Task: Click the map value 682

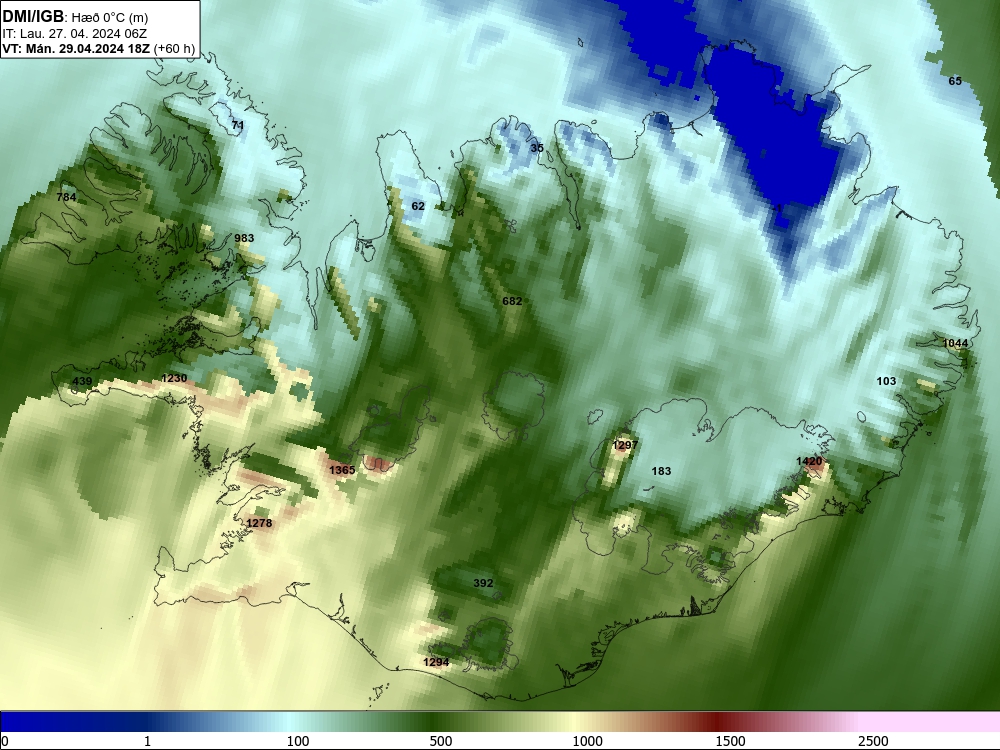Action: pos(512,301)
